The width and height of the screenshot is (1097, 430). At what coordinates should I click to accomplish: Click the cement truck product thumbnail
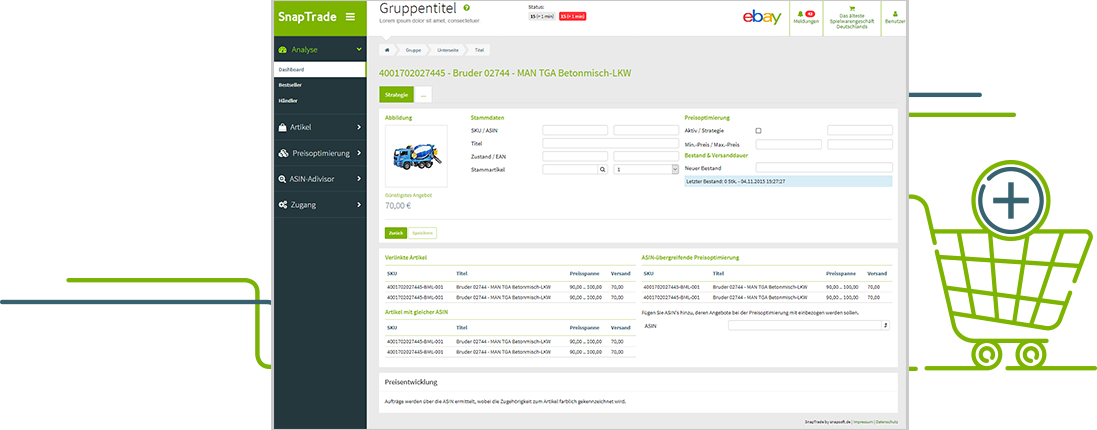coord(416,157)
